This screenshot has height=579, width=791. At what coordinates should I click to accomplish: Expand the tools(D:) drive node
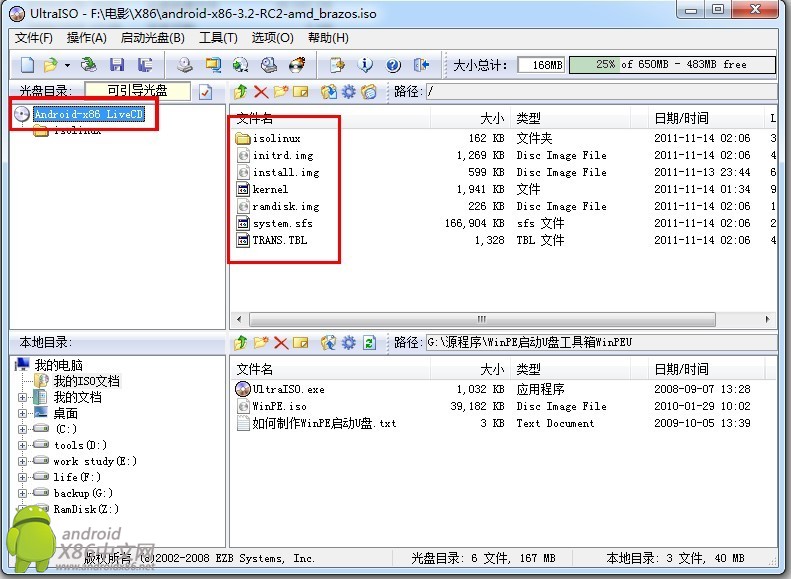point(22,445)
